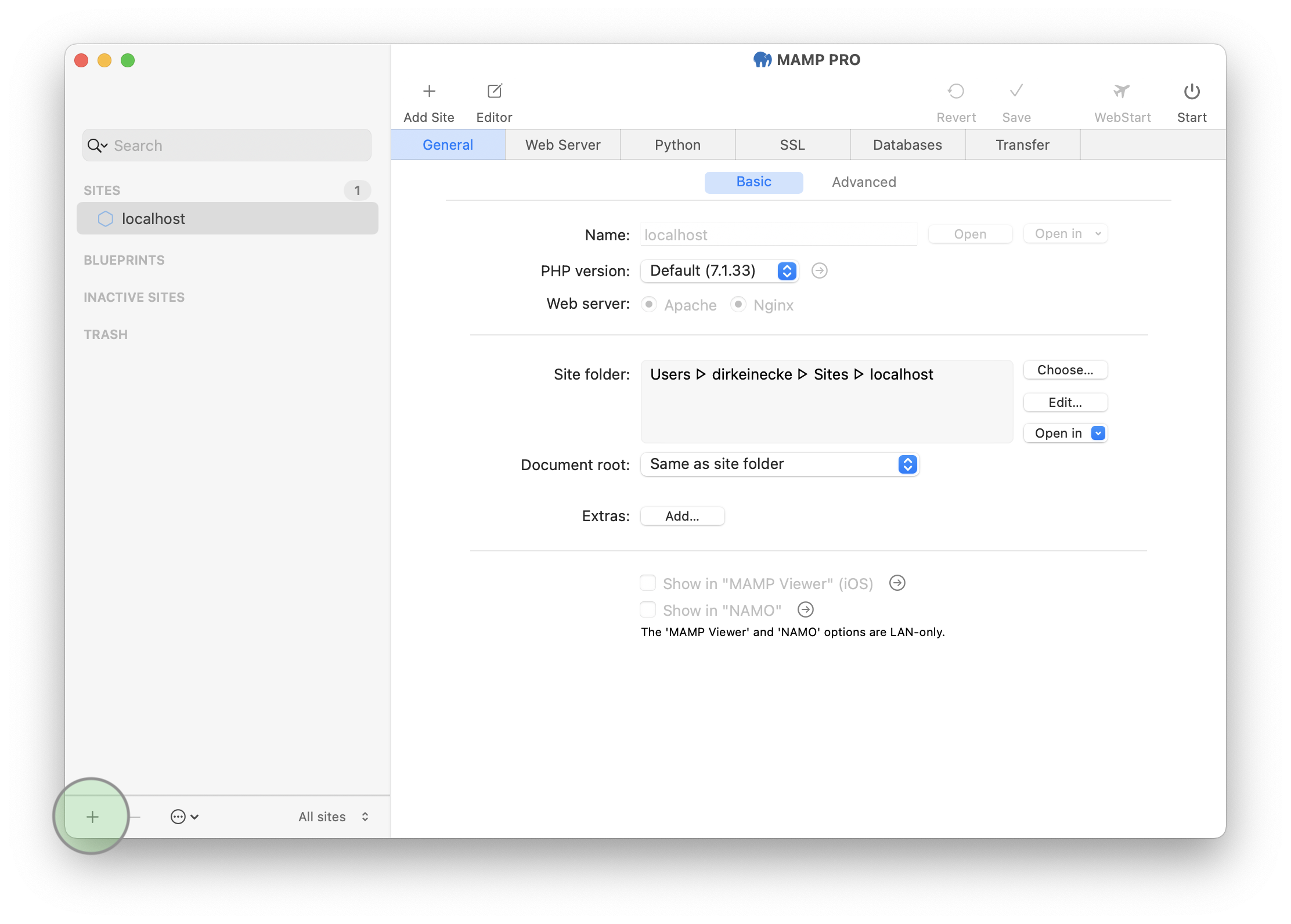
Task: Click the TRASH sidebar section
Action: point(106,334)
